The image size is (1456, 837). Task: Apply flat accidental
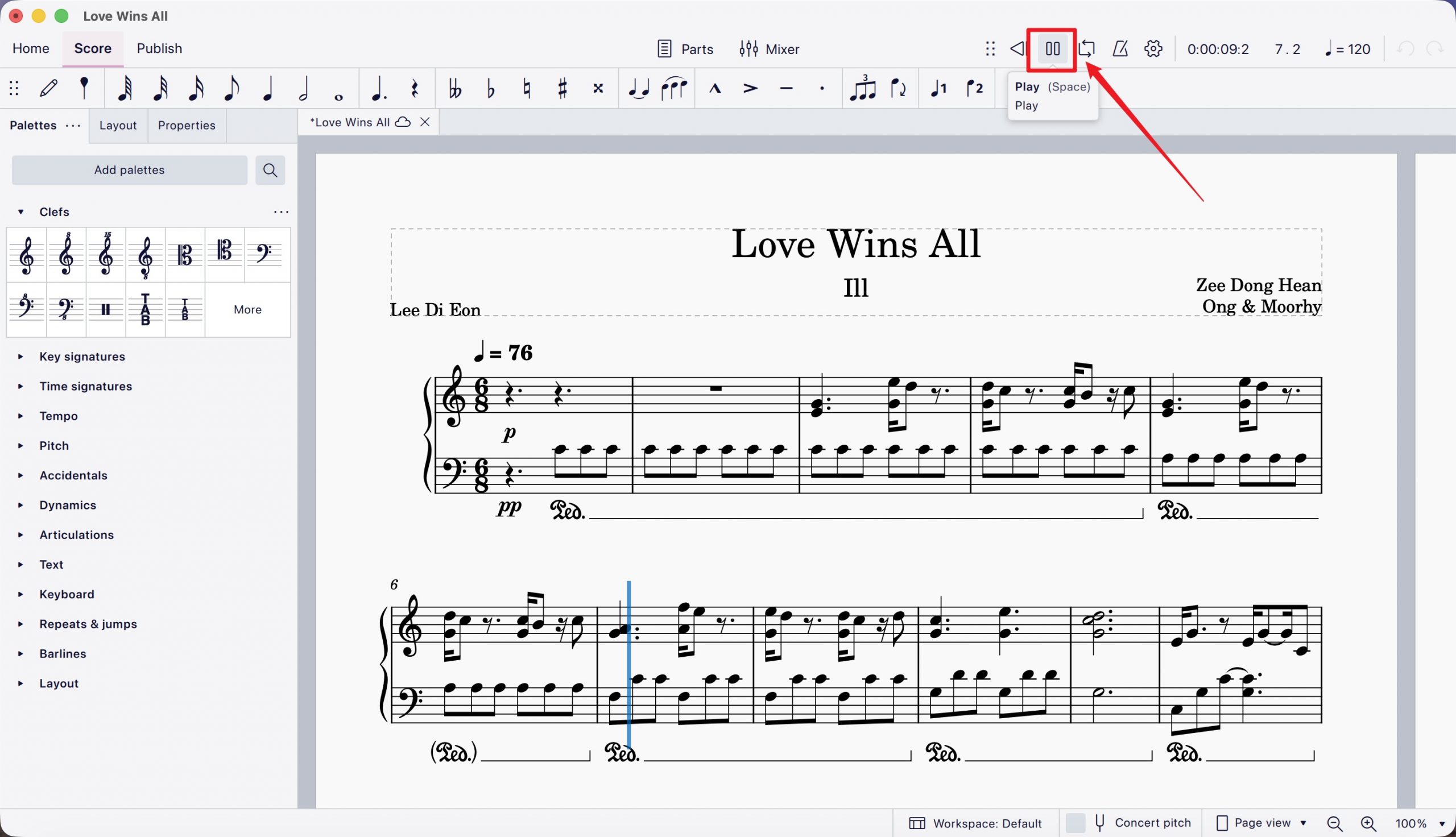pos(491,88)
